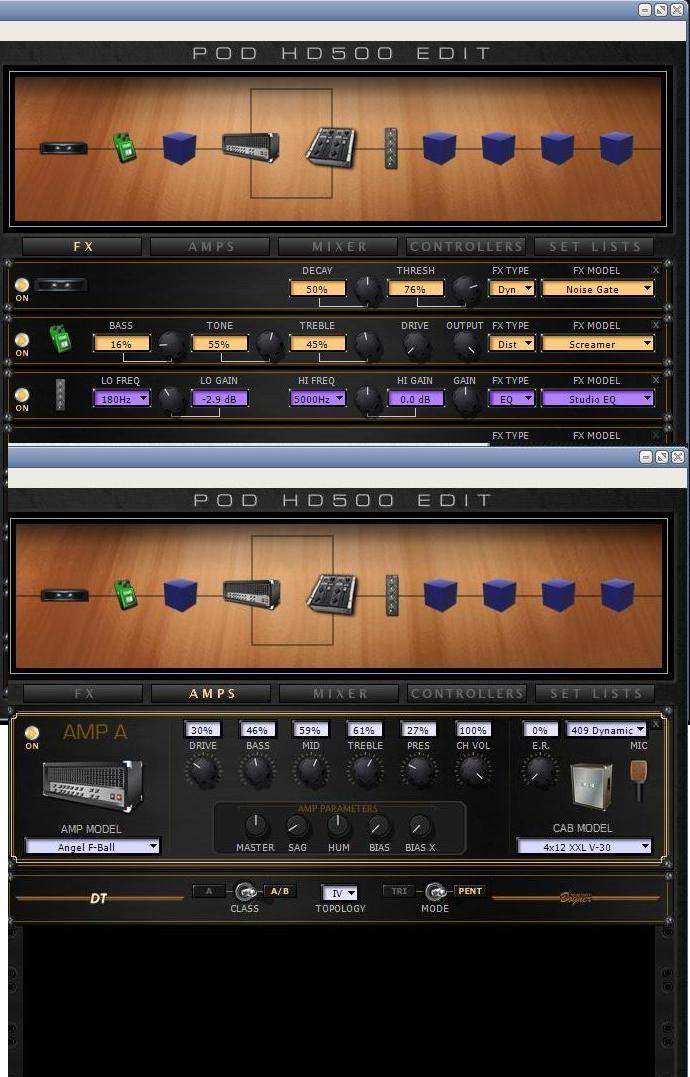Open CONTROLLERS tab in upper window

click(466, 247)
